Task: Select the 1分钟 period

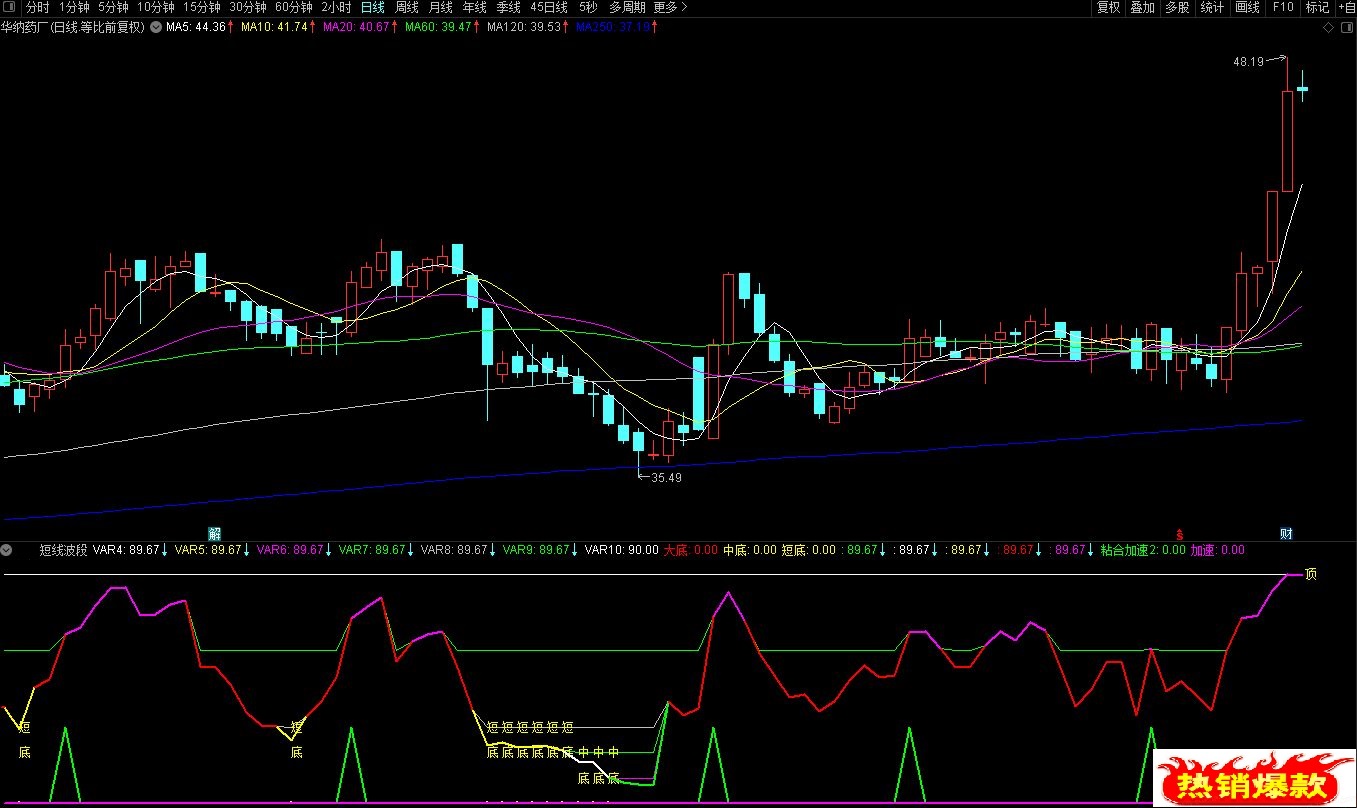Action: pos(74,7)
